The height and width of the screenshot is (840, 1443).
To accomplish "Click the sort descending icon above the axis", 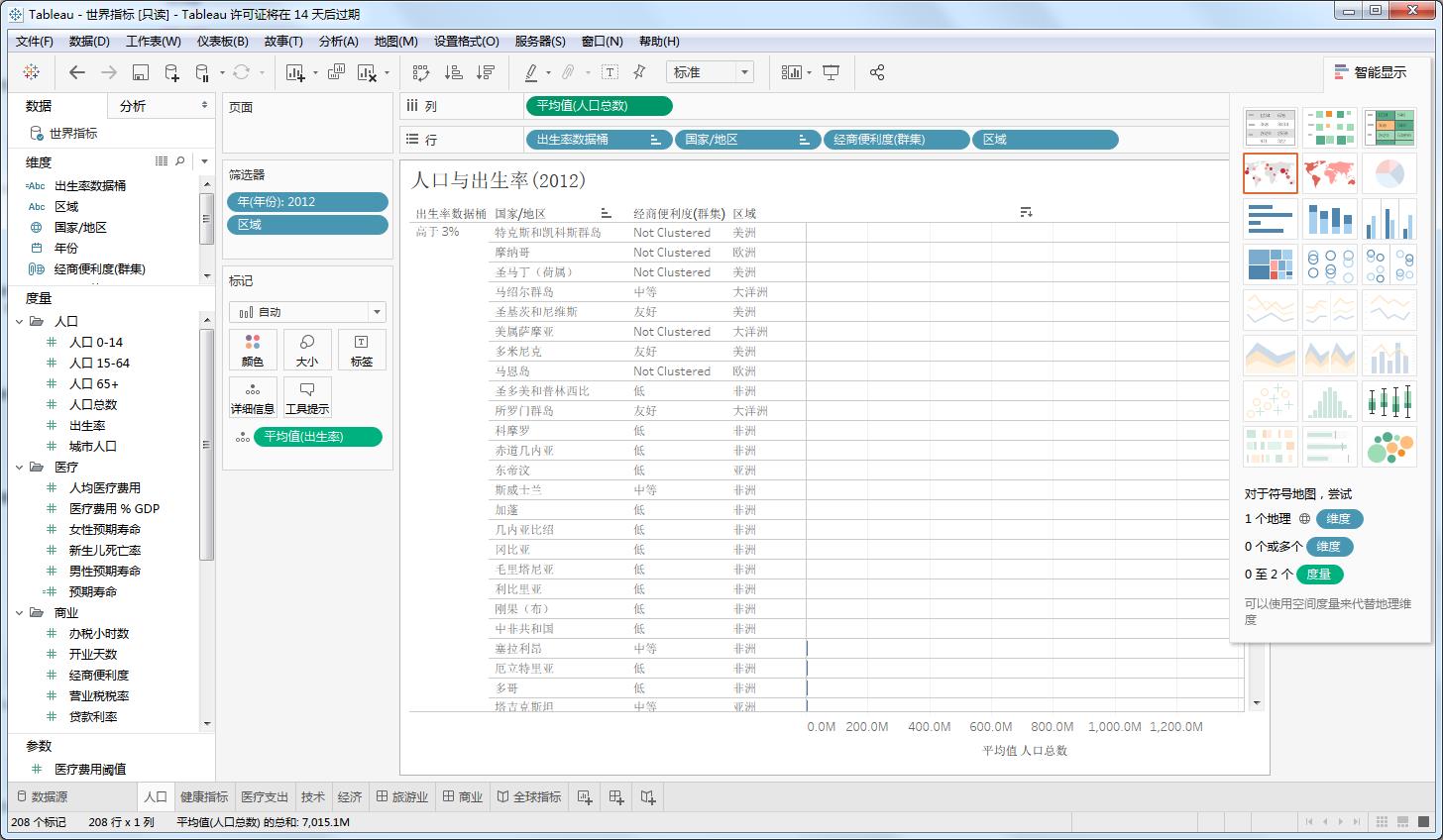I will pos(1026,212).
